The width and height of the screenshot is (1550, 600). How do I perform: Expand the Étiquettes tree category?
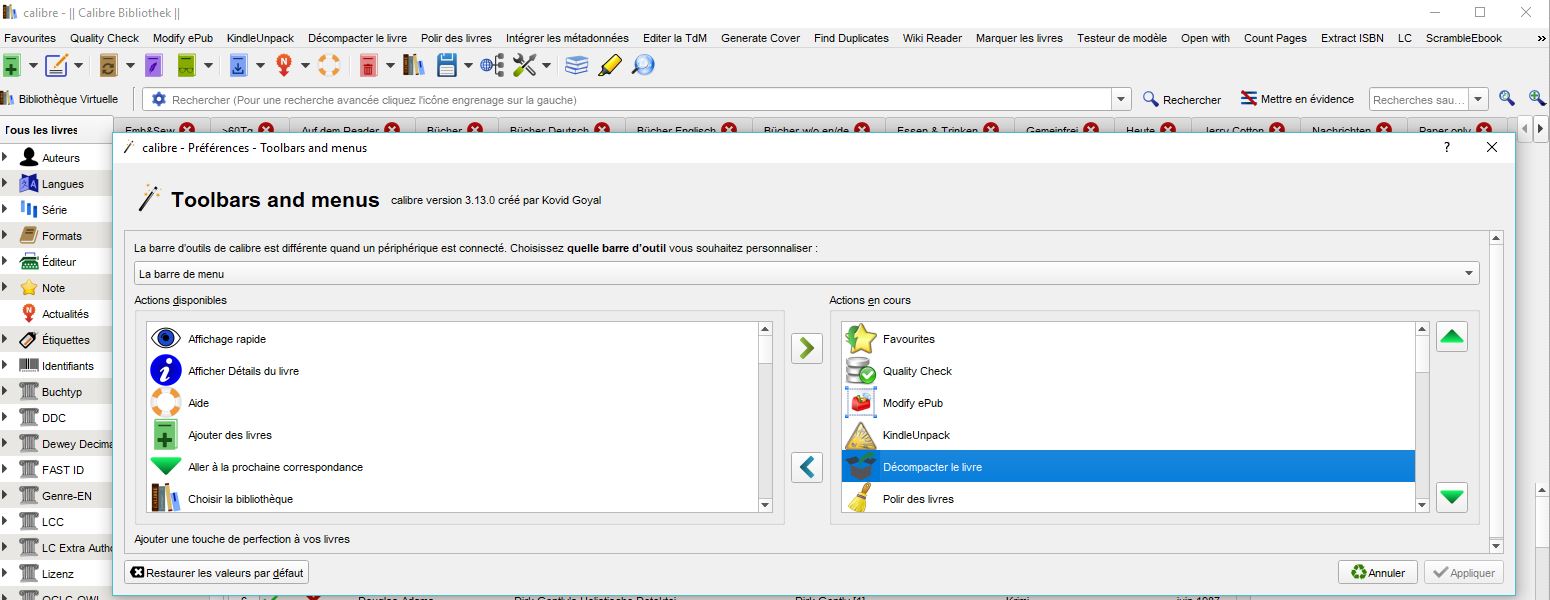[5, 339]
